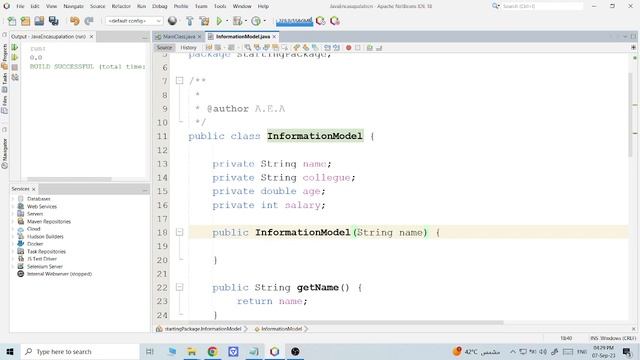
Task: Select the Hudson Builders tree item
Action: [x=45, y=236]
